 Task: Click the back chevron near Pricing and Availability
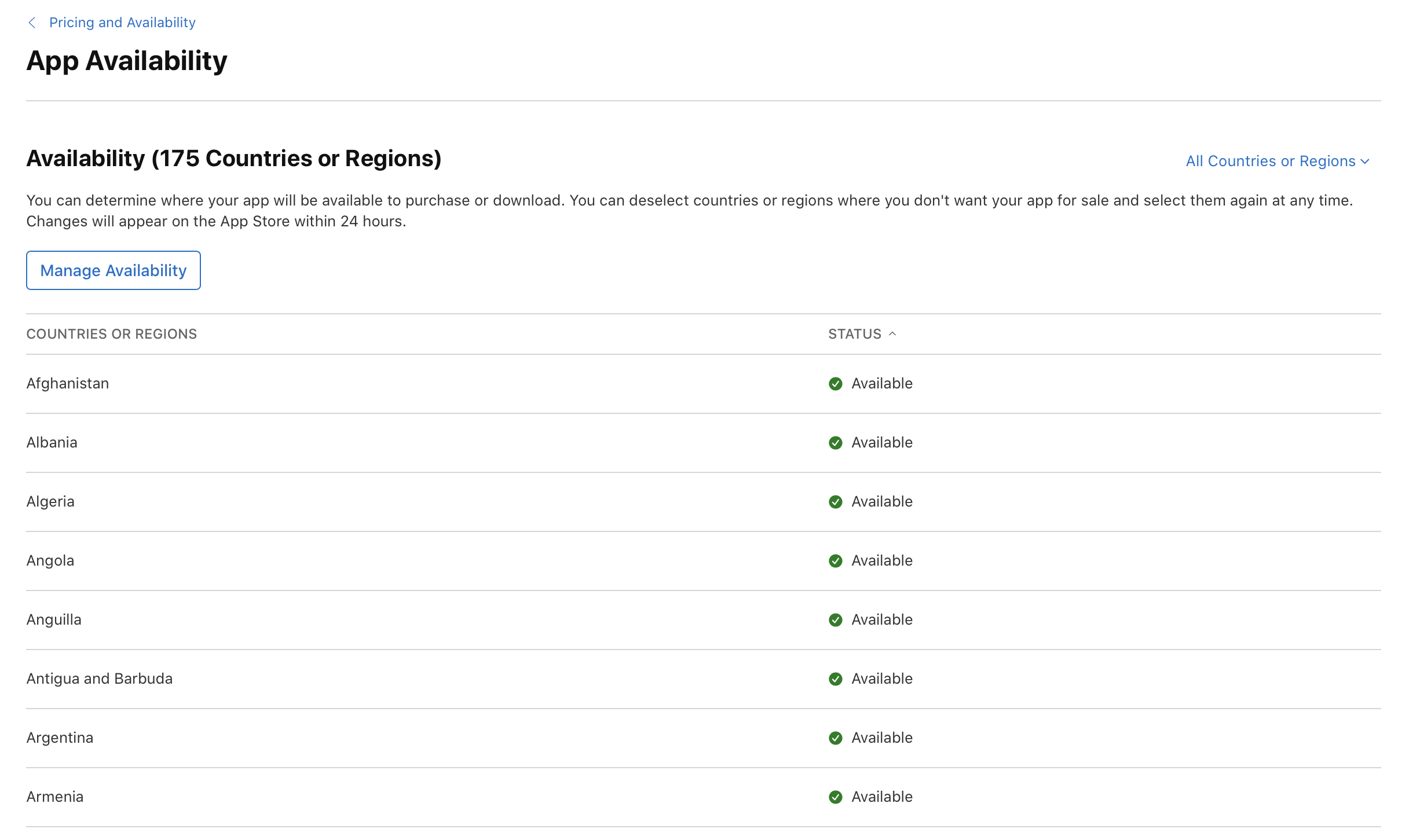[32, 23]
